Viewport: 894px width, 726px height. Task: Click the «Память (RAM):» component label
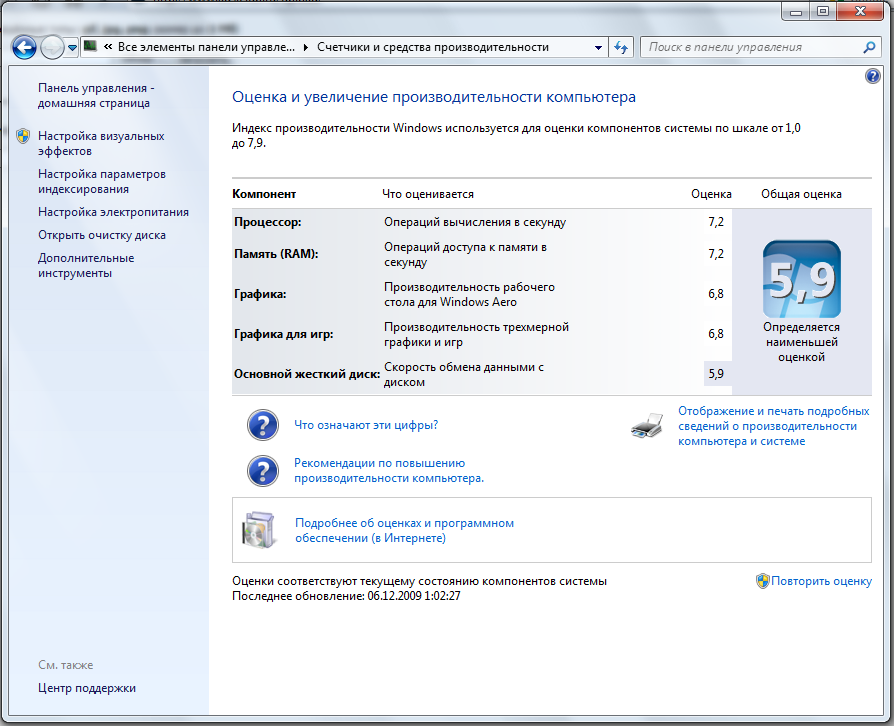click(276, 254)
